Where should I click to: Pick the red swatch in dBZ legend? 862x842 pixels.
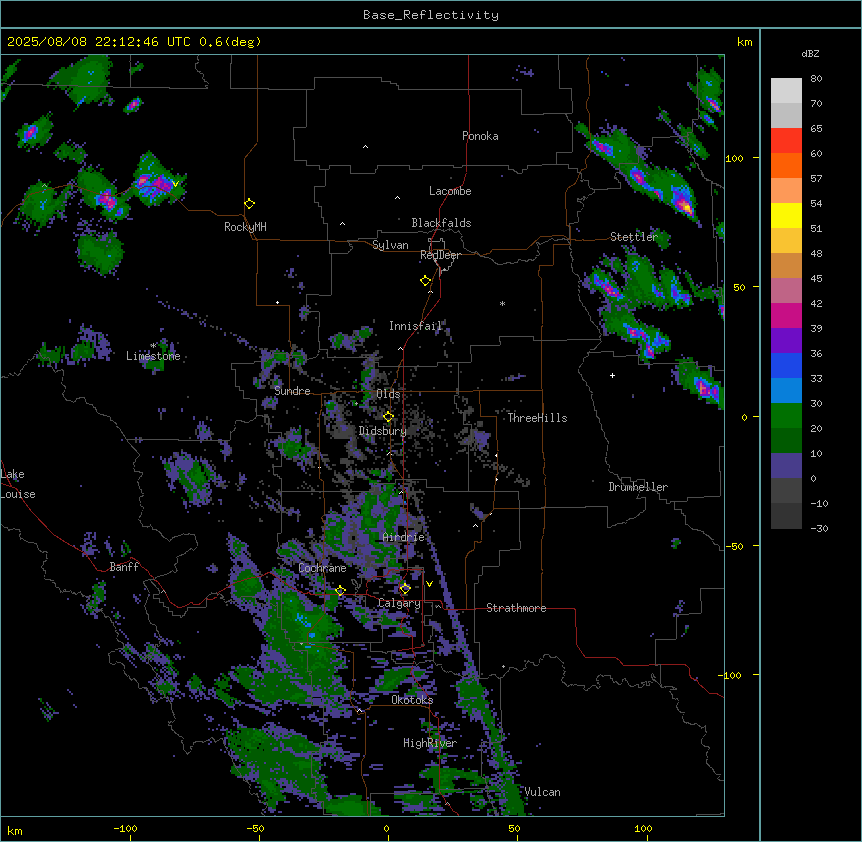[786, 140]
